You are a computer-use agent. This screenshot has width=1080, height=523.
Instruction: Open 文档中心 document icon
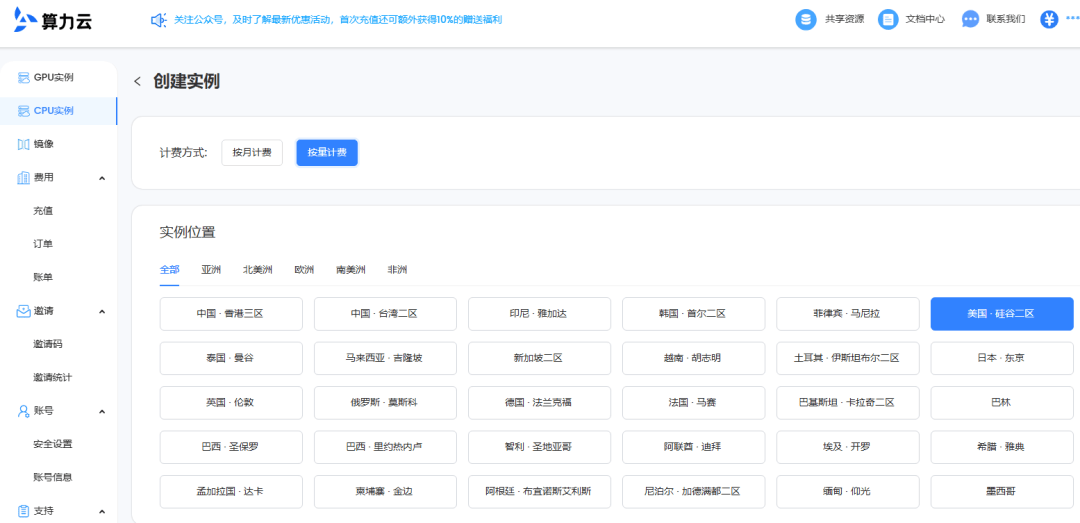[x=888, y=19]
